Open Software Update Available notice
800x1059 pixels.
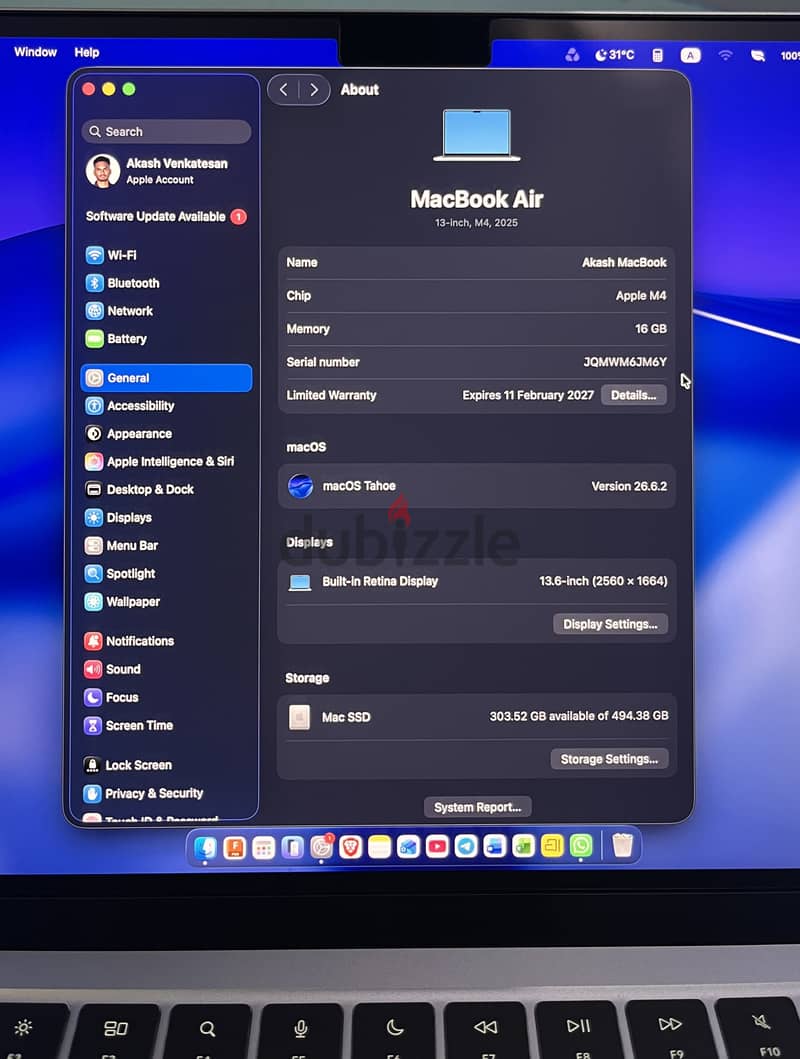(x=166, y=216)
